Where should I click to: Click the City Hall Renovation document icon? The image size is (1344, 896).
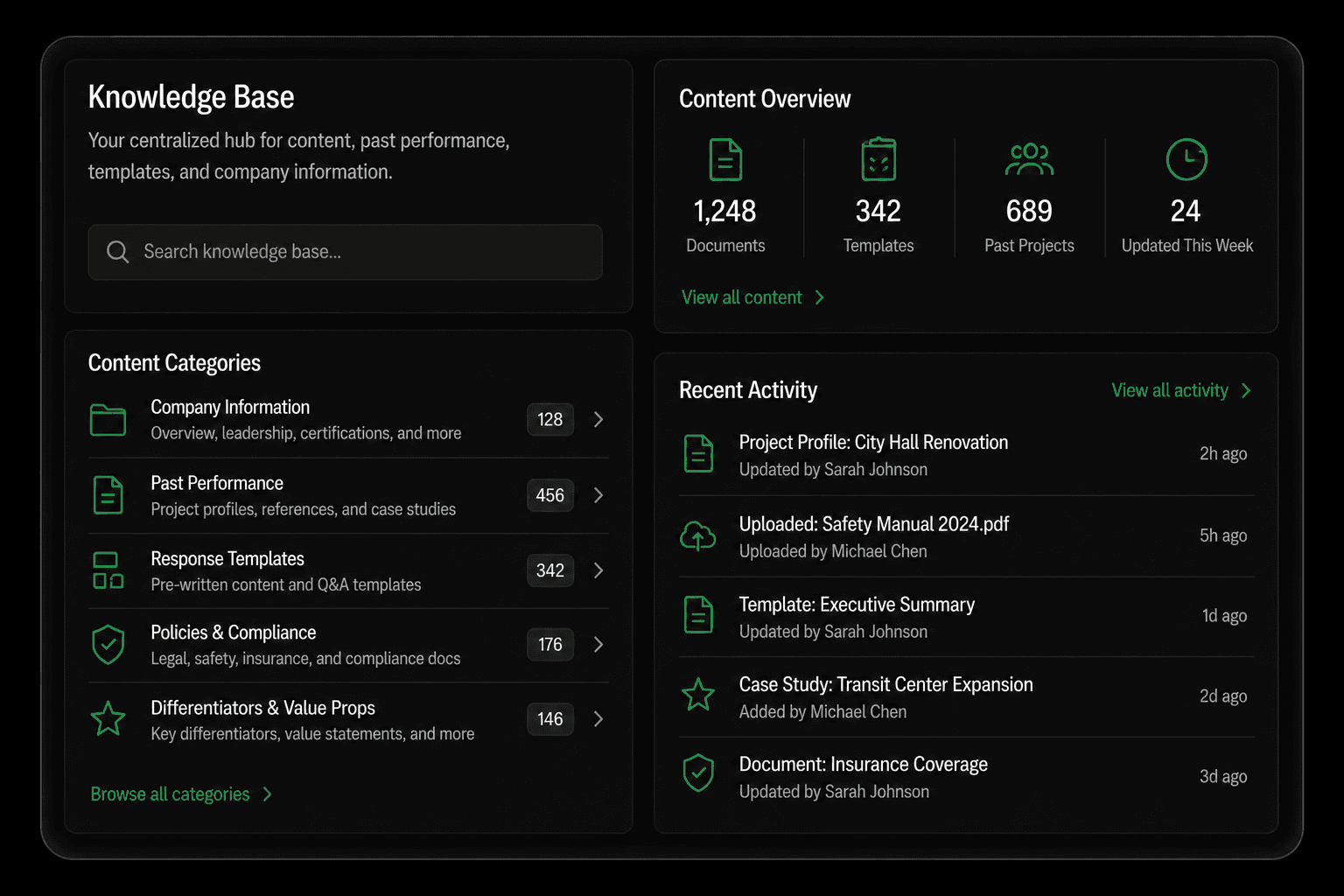(698, 454)
